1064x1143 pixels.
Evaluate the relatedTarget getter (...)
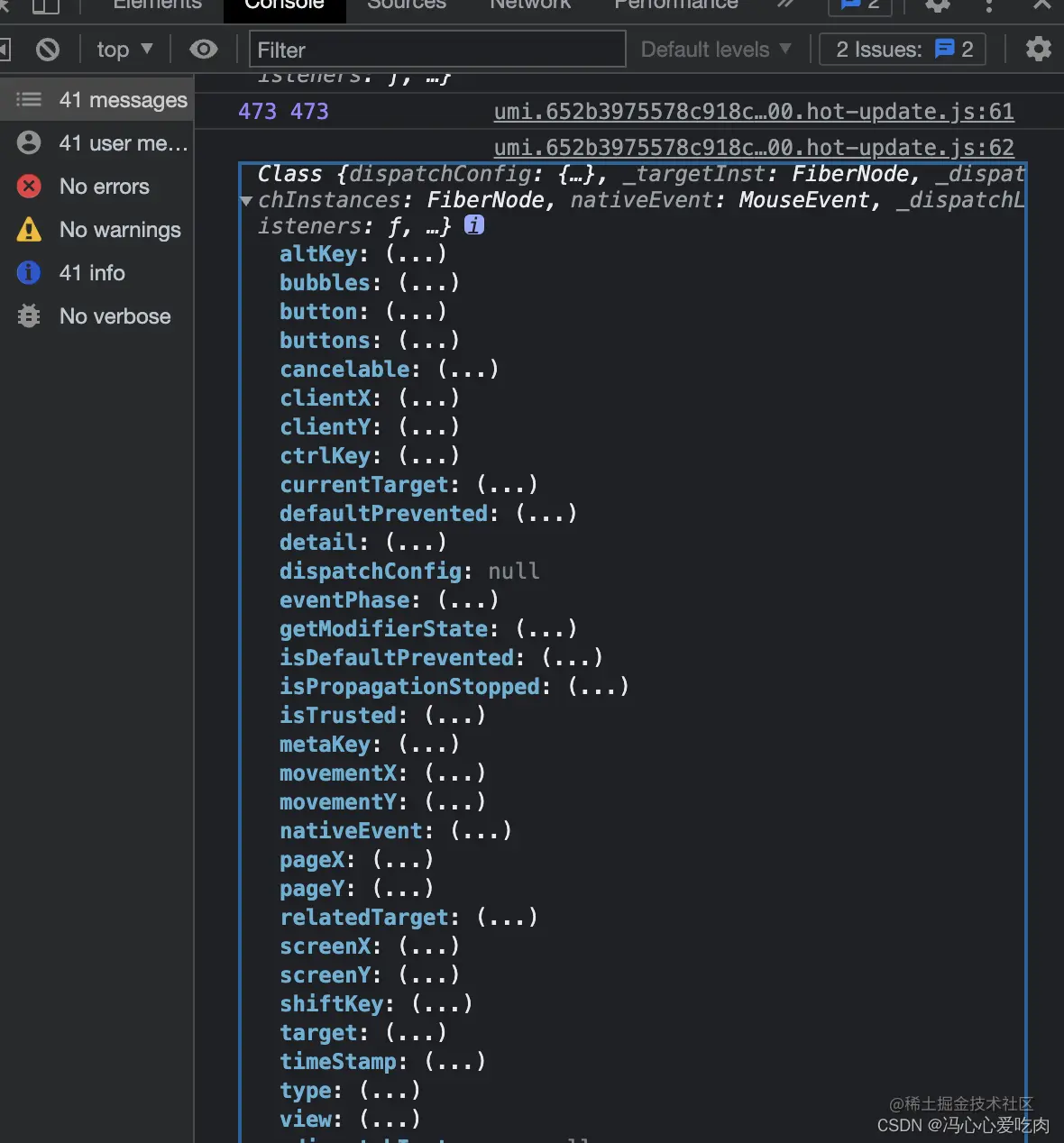507,918
